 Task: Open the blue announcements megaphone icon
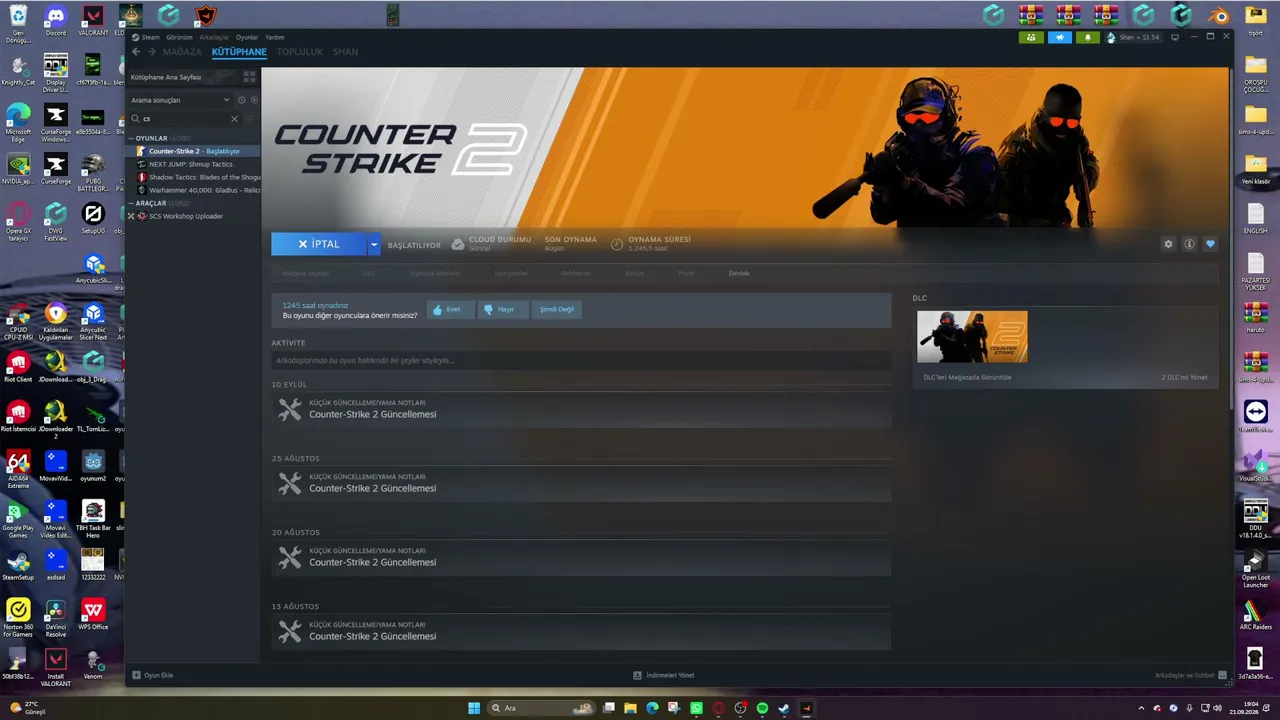(1060, 37)
